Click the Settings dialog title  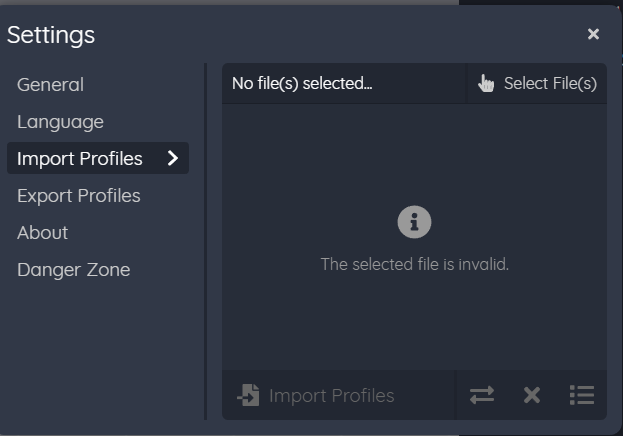click(51, 35)
